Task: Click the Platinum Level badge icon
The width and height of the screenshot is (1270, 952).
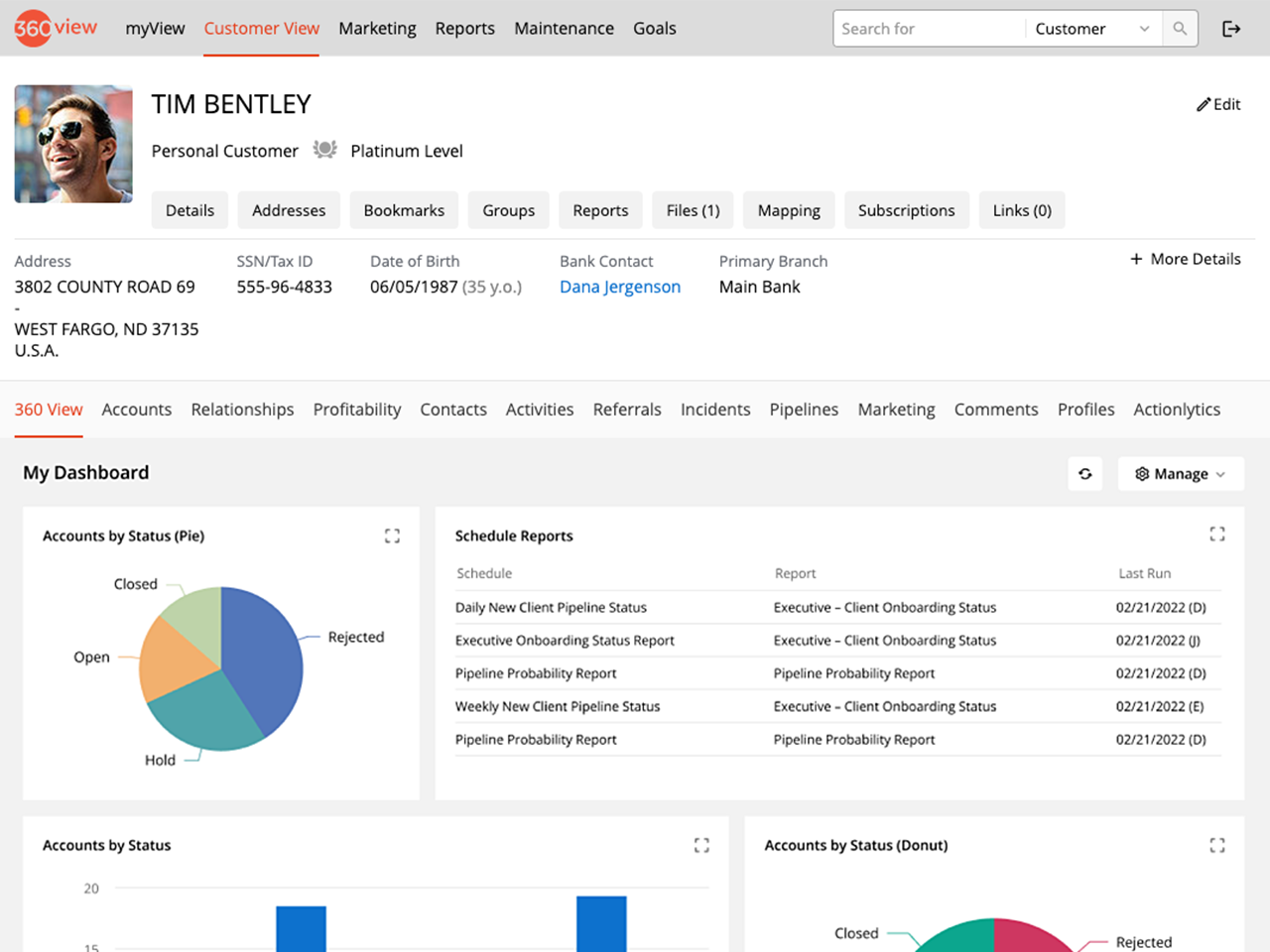Action: 324,150
